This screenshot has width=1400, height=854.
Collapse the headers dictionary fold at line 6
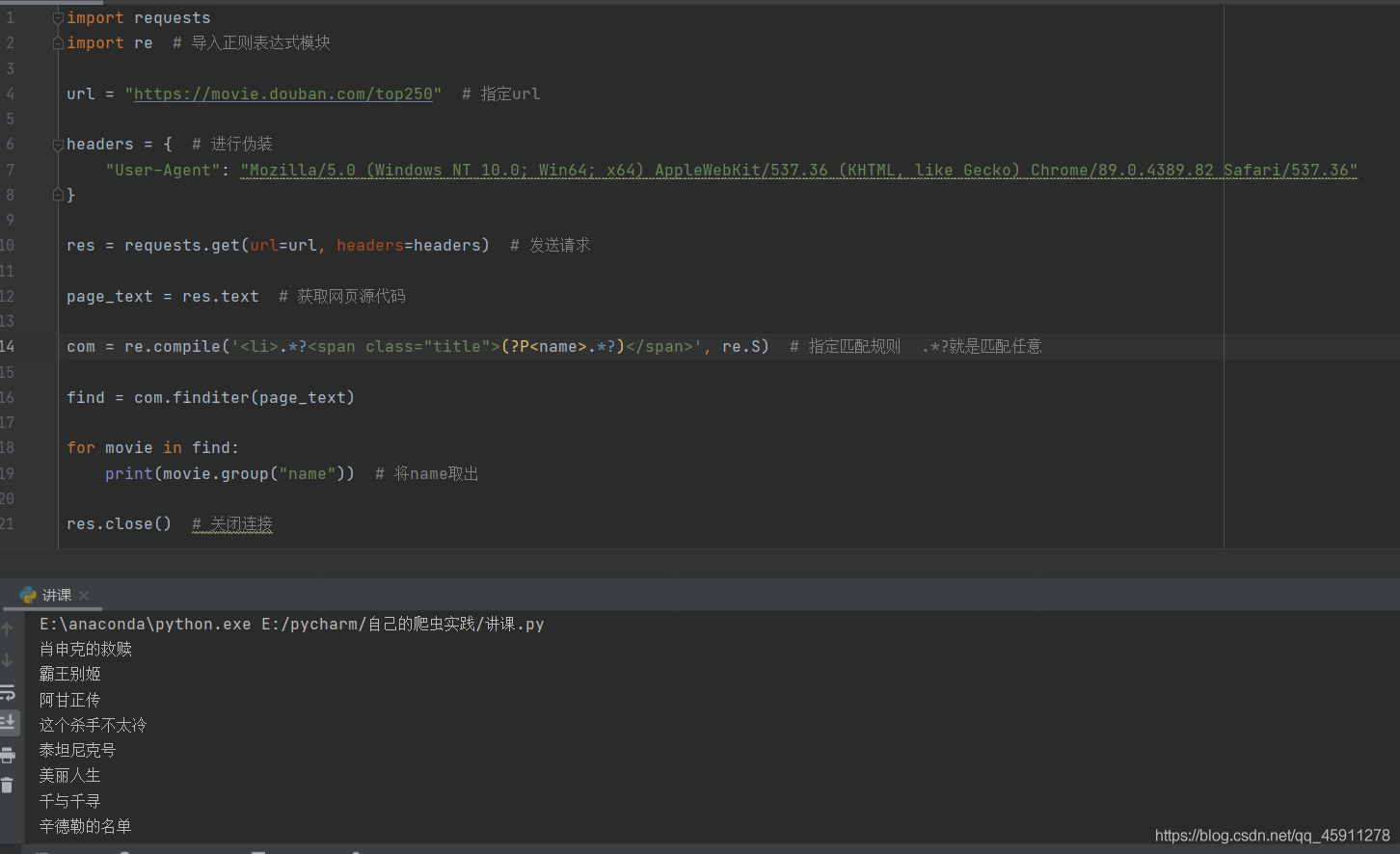click(x=58, y=145)
